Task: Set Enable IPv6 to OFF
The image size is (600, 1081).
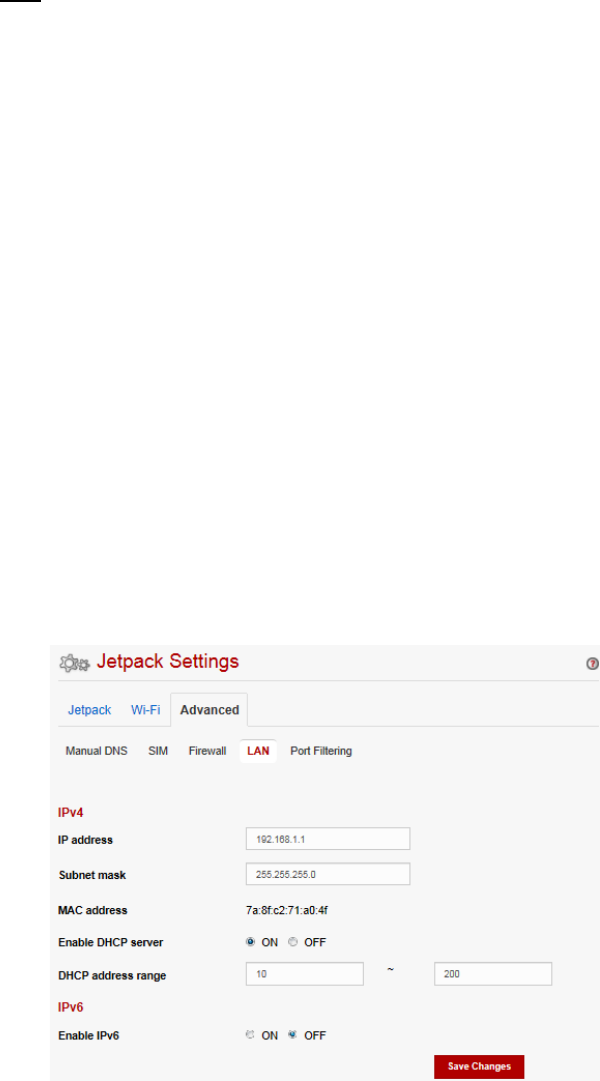Action: coord(292,1035)
